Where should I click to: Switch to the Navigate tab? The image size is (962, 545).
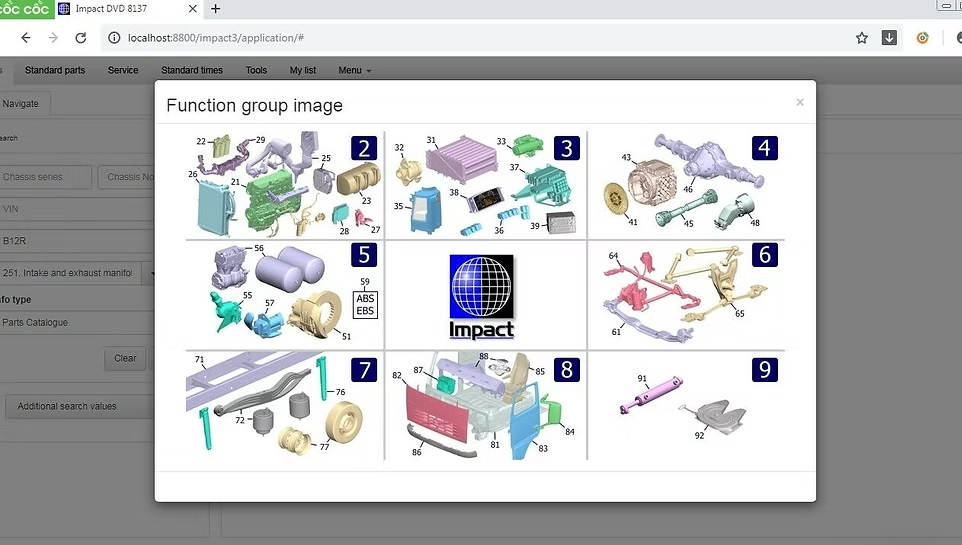(x=21, y=103)
